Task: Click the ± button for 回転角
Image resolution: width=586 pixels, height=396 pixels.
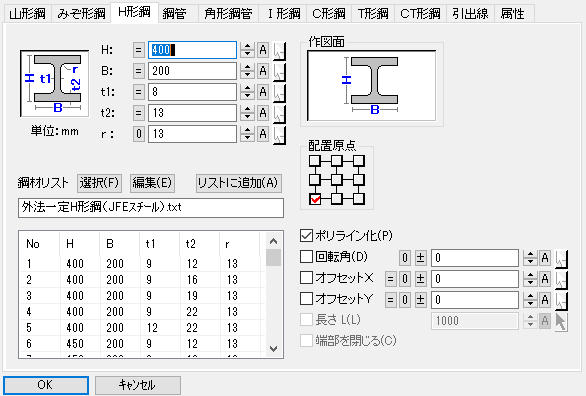Action: (420, 258)
